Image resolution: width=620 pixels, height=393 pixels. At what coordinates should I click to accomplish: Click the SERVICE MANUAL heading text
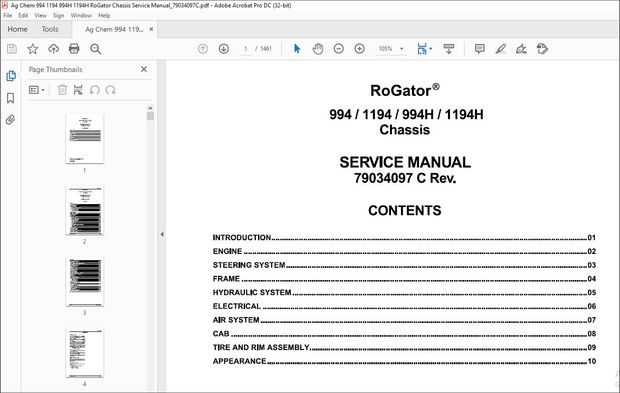click(x=405, y=162)
